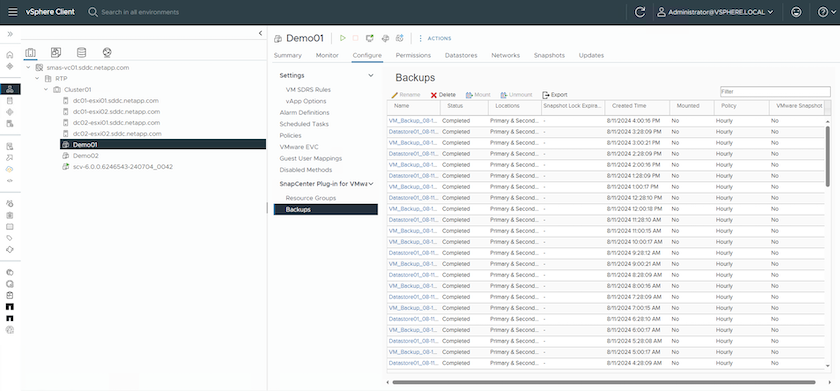This screenshot has height=391, width=840.
Task: Open Alarm Definitions
Action: (x=304, y=112)
